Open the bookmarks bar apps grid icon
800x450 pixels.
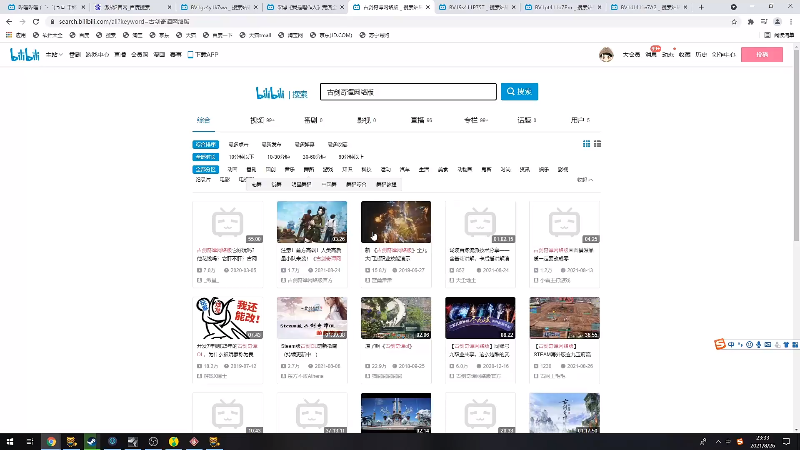click(x=9, y=35)
